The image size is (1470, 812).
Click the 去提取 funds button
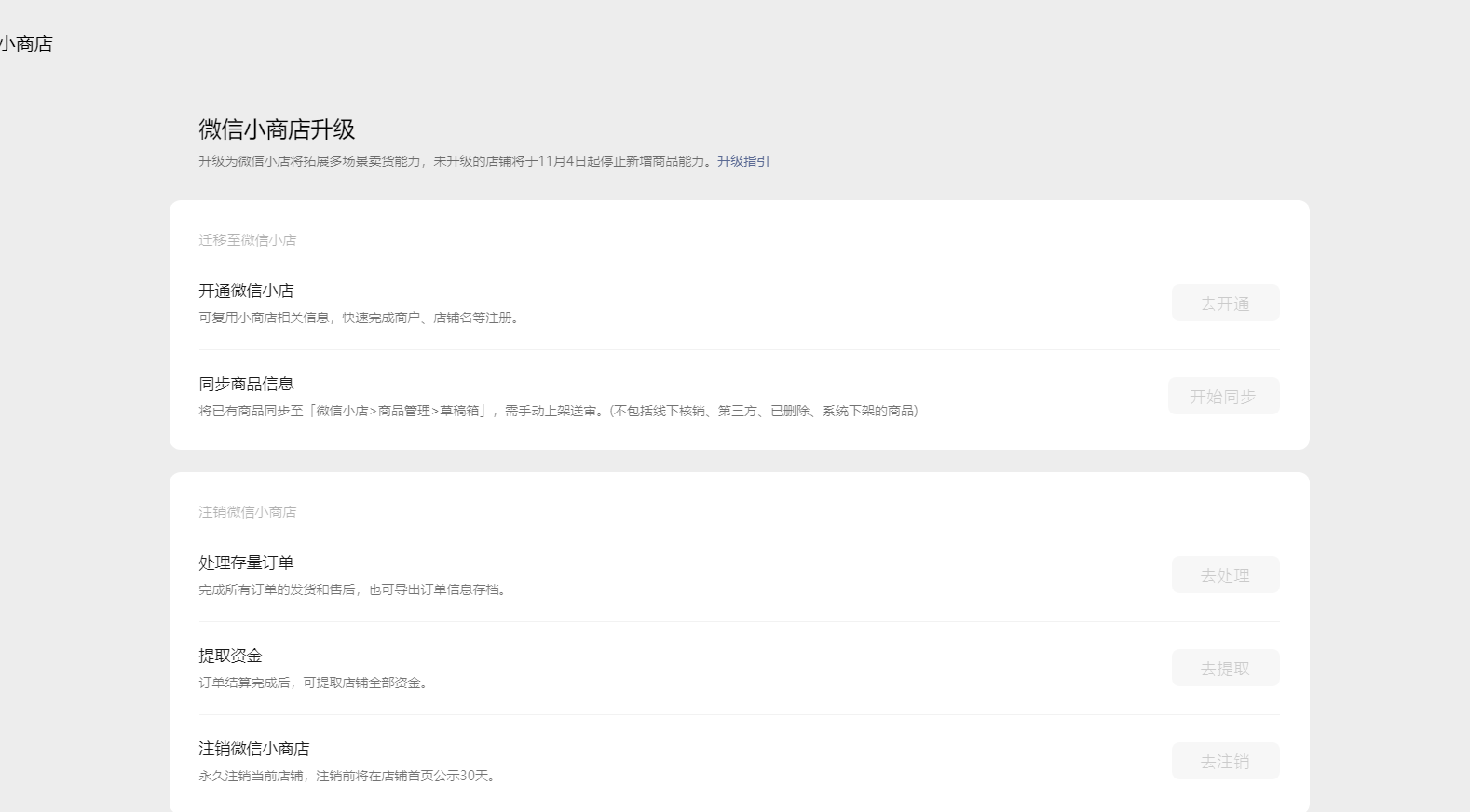pos(1225,668)
